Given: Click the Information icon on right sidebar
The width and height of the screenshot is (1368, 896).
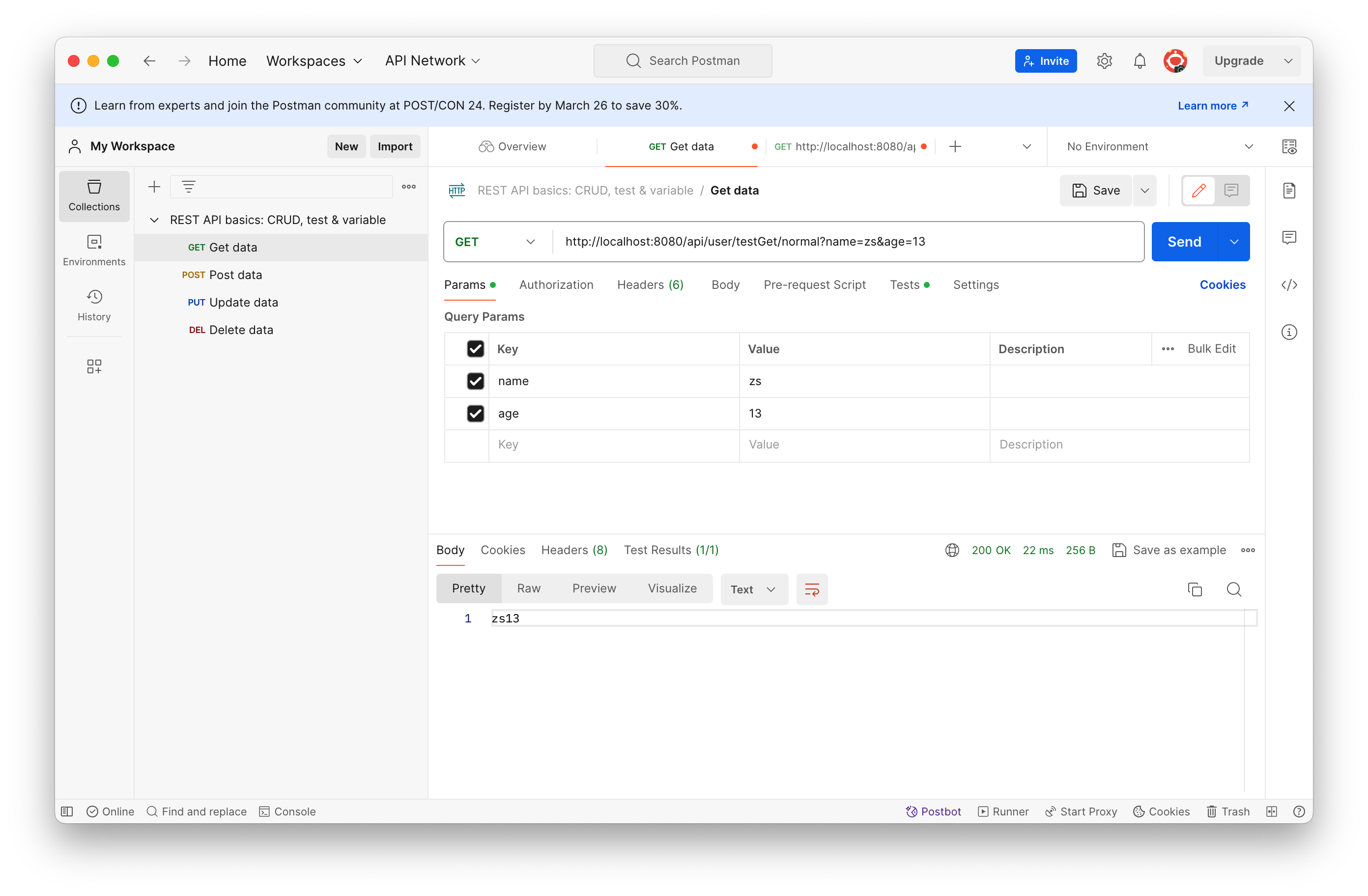Looking at the screenshot, I should click(x=1290, y=332).
